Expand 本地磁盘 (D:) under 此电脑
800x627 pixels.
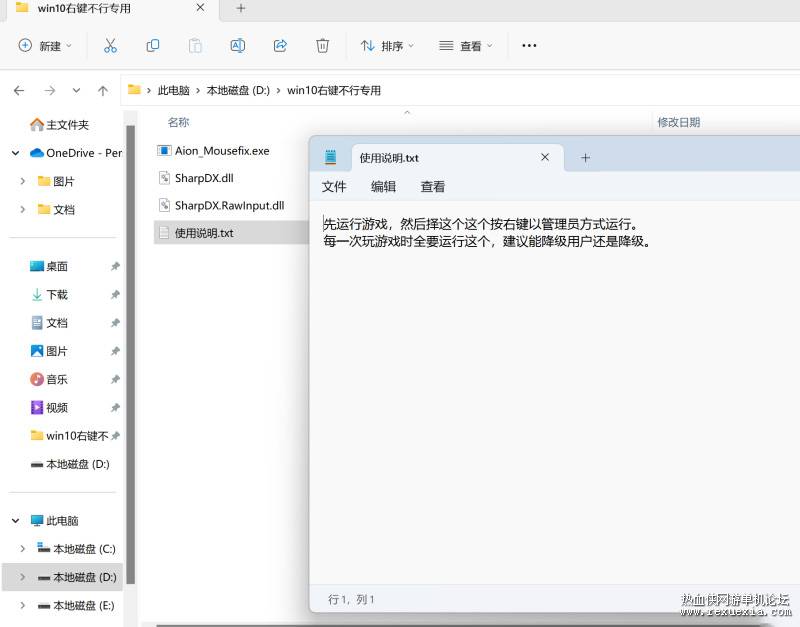coord(22,577)
